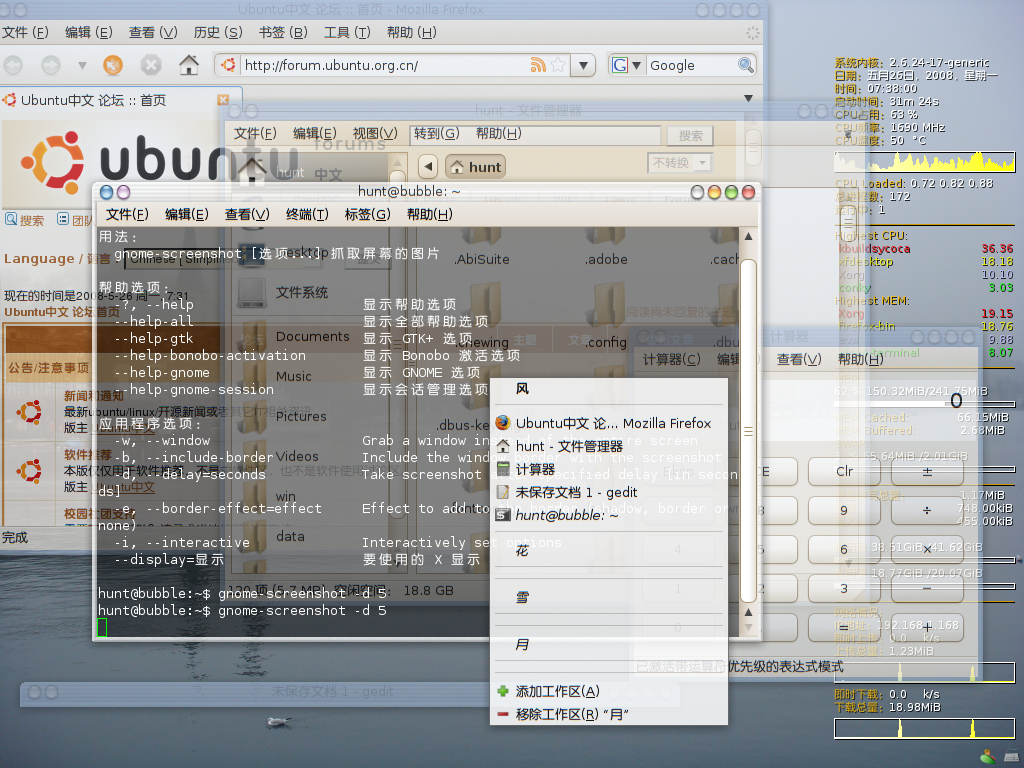
Task: Click Firefox back arrow button
Action: pos(13,65)
